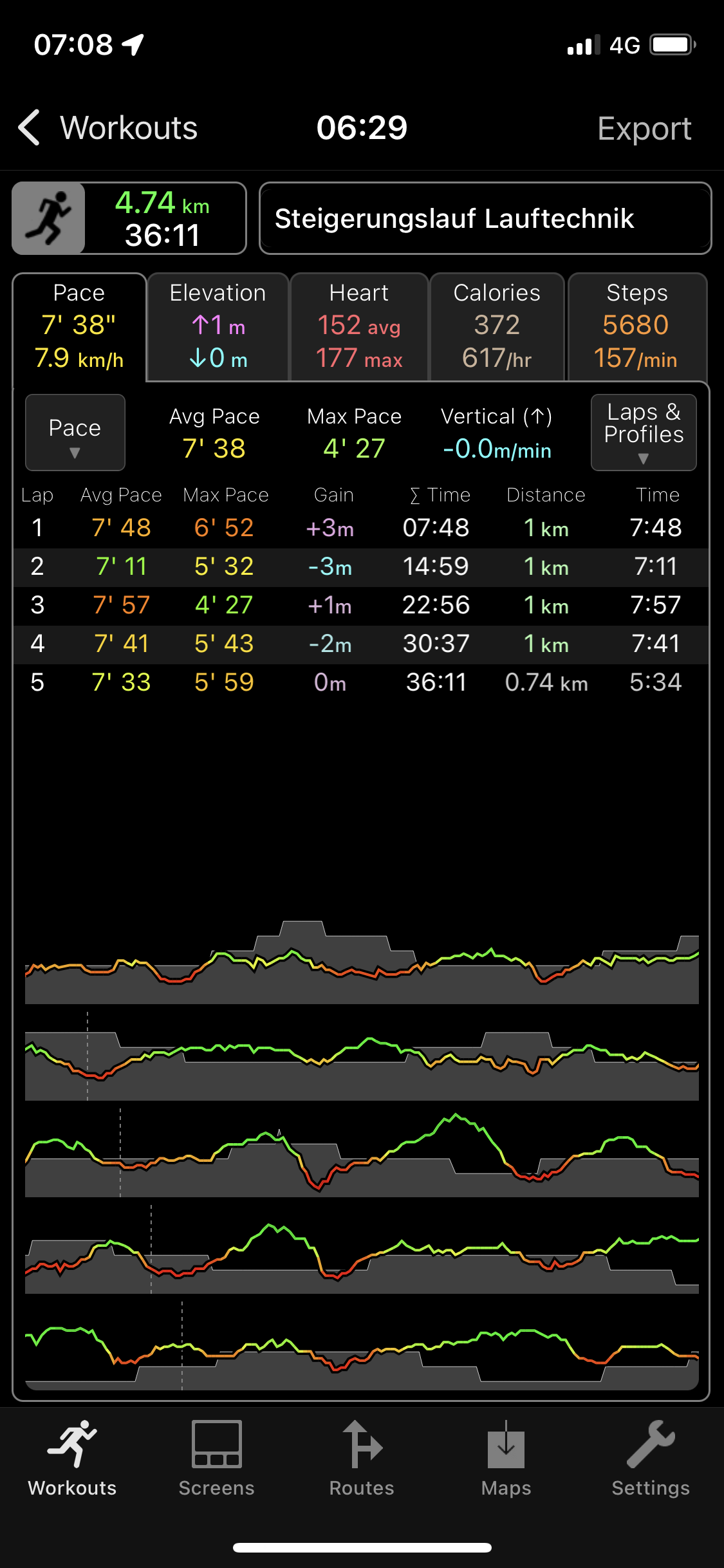Select the Calories tab
The image size is (724, 1568).
point(497,327)
